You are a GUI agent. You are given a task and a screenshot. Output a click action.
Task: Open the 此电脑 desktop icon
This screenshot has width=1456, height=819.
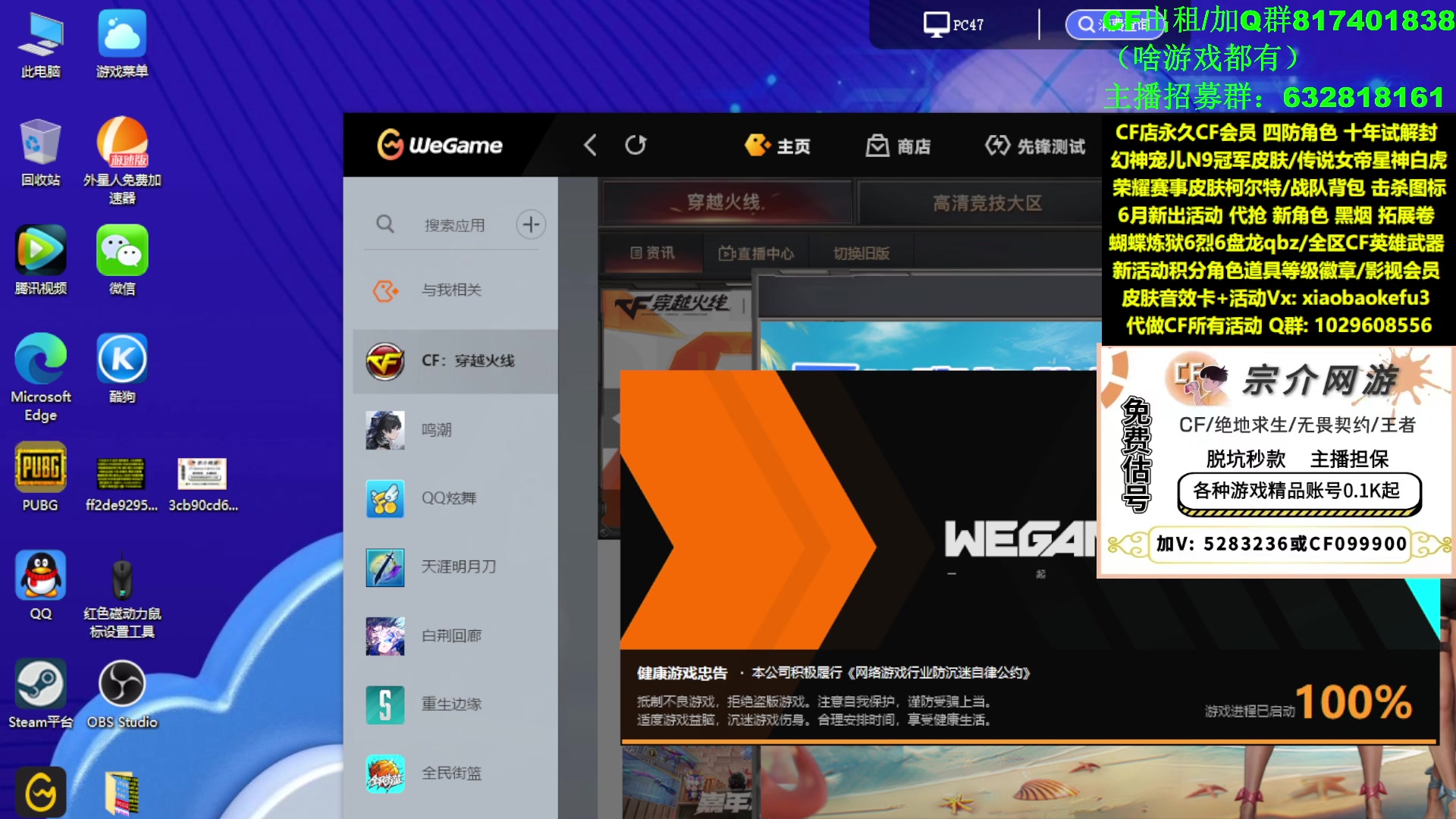41,45
